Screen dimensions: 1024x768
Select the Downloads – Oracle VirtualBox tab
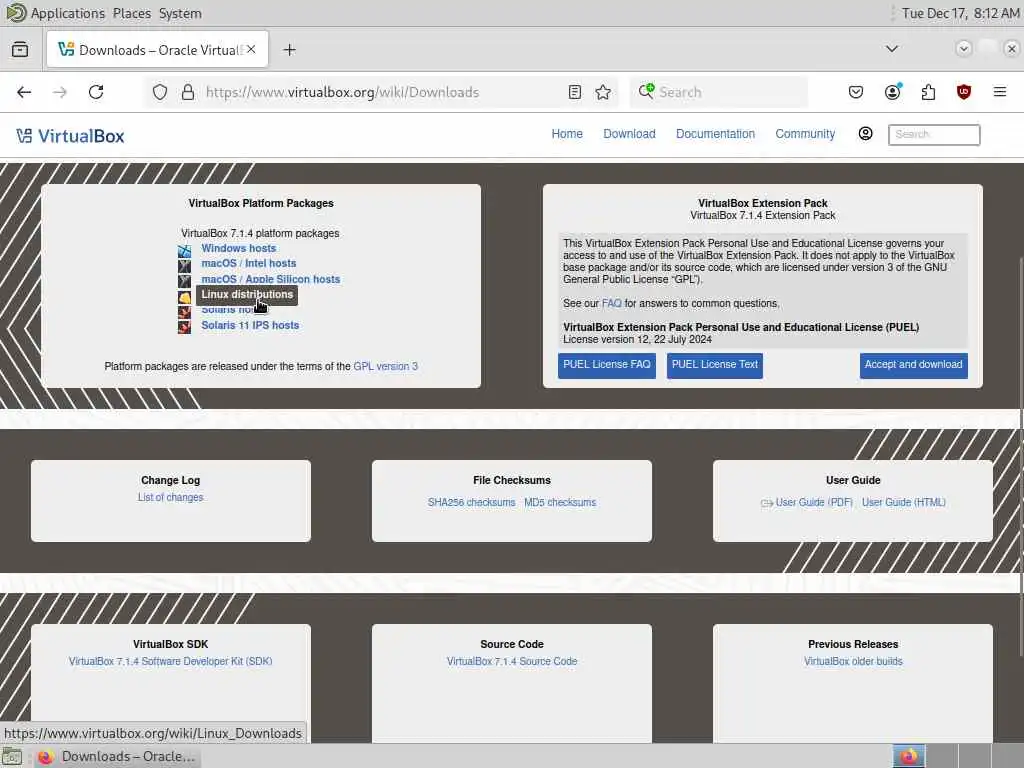157,50
